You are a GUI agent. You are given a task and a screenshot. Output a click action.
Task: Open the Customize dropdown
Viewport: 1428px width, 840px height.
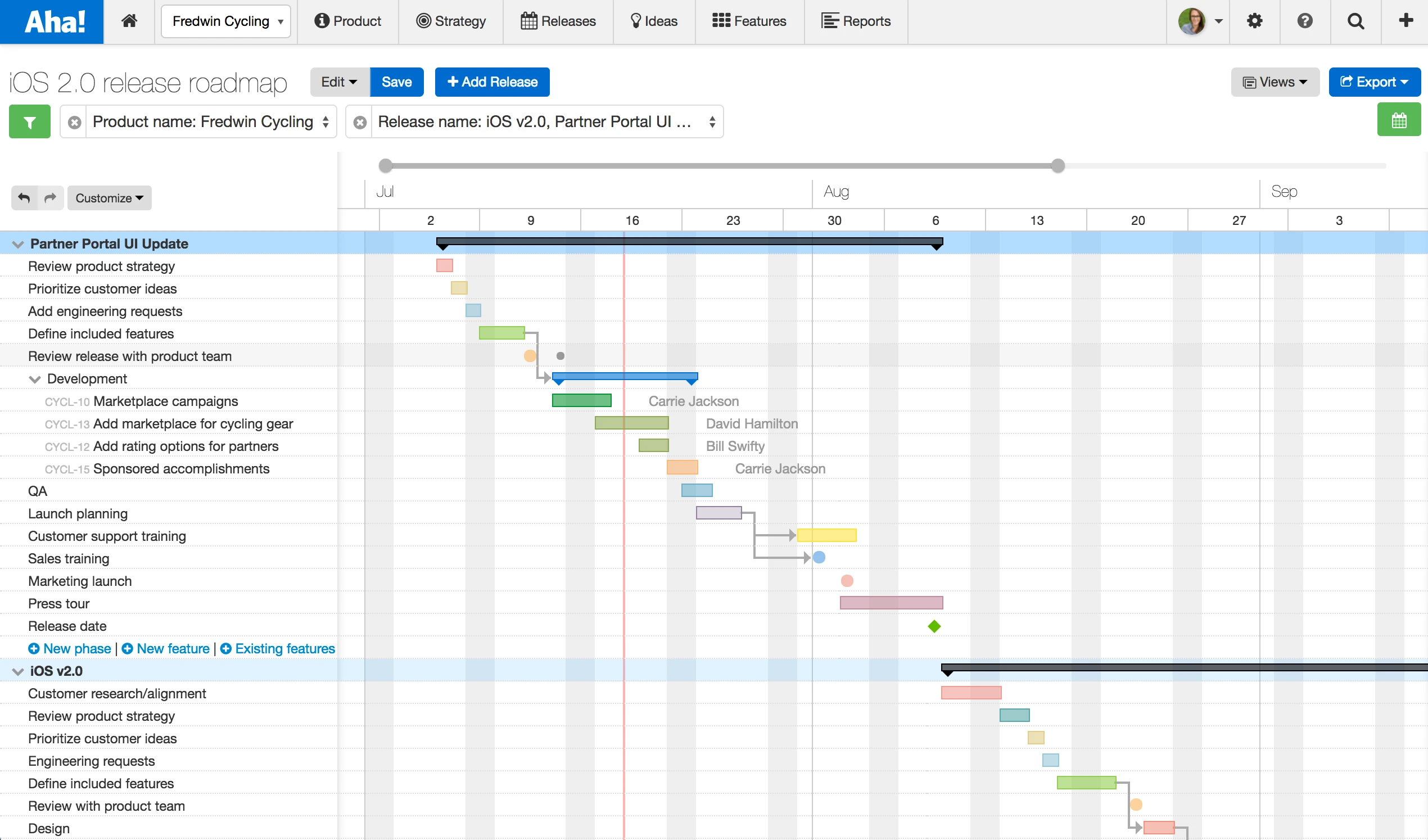[x=110, y=198]
